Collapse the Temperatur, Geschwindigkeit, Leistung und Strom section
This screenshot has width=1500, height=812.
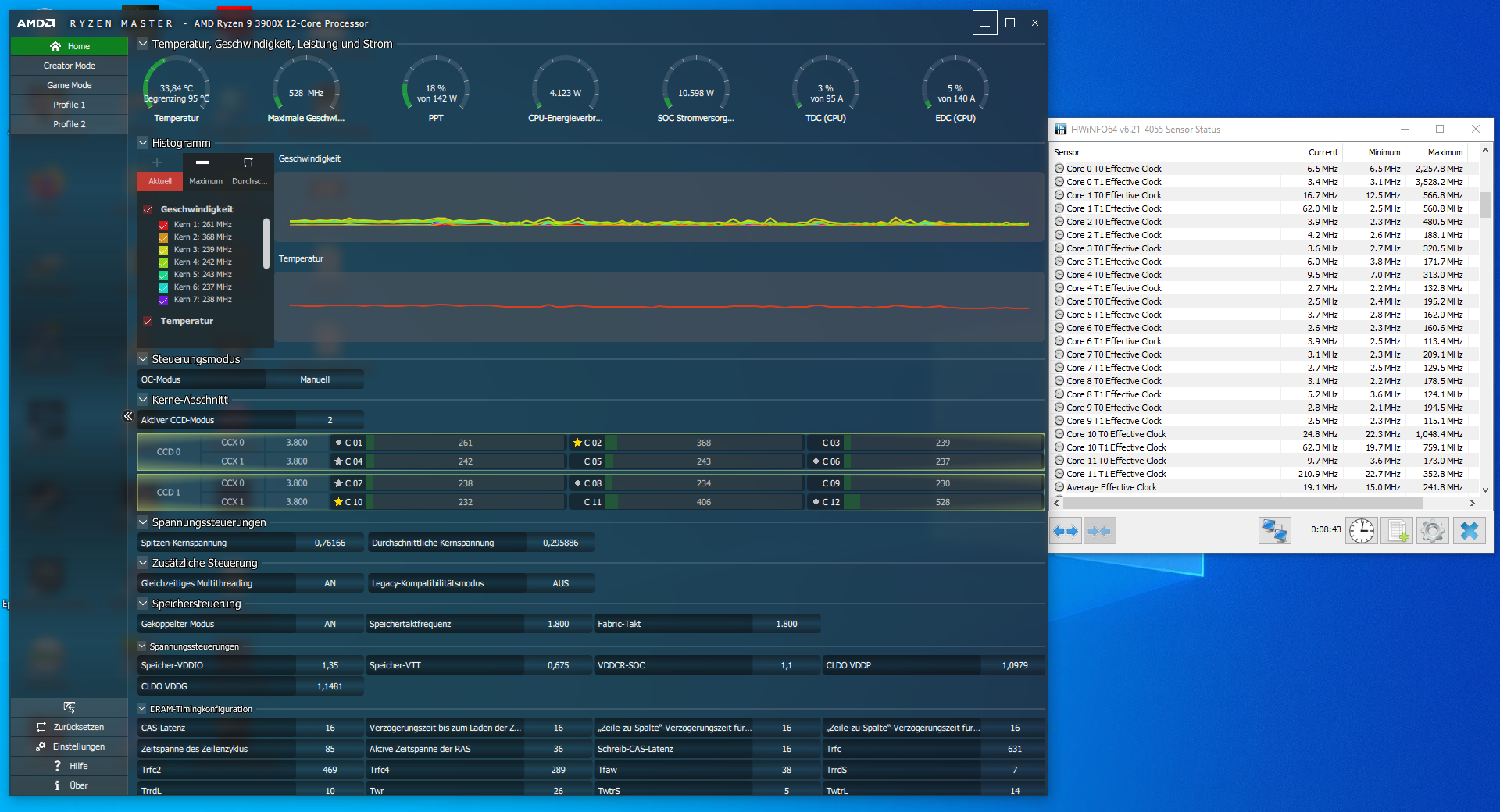(x=143, y=44)
